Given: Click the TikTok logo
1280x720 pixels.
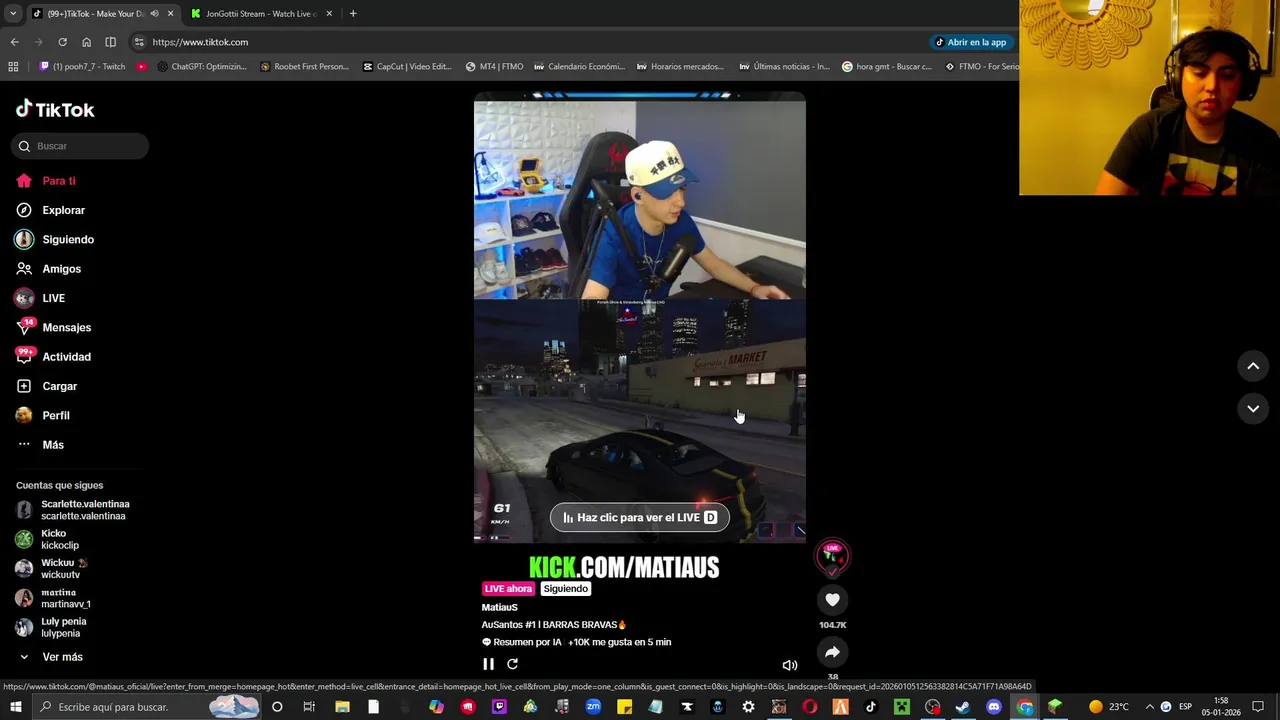Looking at the screenshot, I should click(x=55, y=109).
